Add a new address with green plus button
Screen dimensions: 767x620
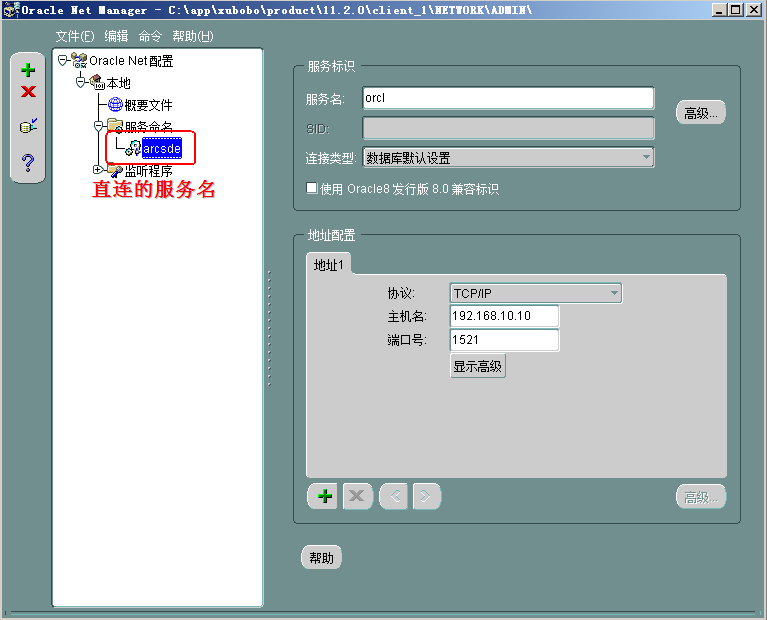(324, 496)
